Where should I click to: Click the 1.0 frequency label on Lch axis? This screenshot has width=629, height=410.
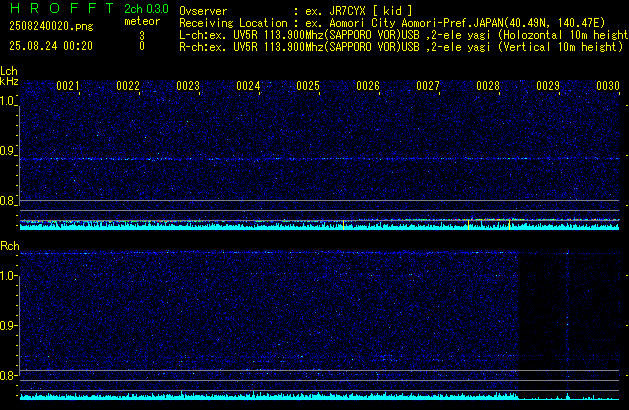tap(7, 101)
